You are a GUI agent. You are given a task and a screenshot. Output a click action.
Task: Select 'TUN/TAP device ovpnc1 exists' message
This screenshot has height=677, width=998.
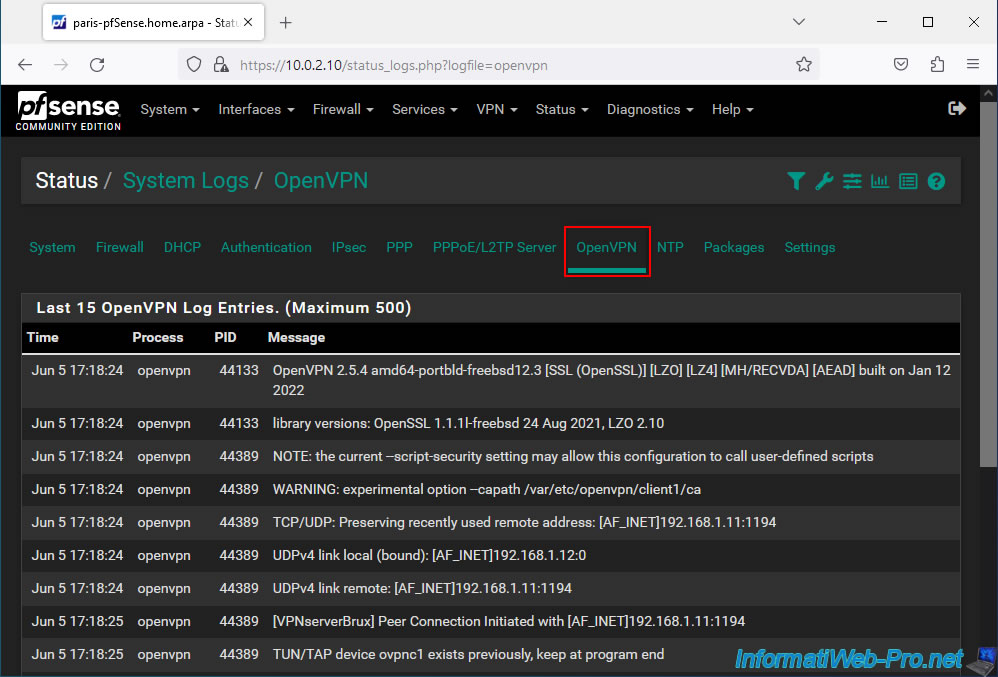coord(468,655)
